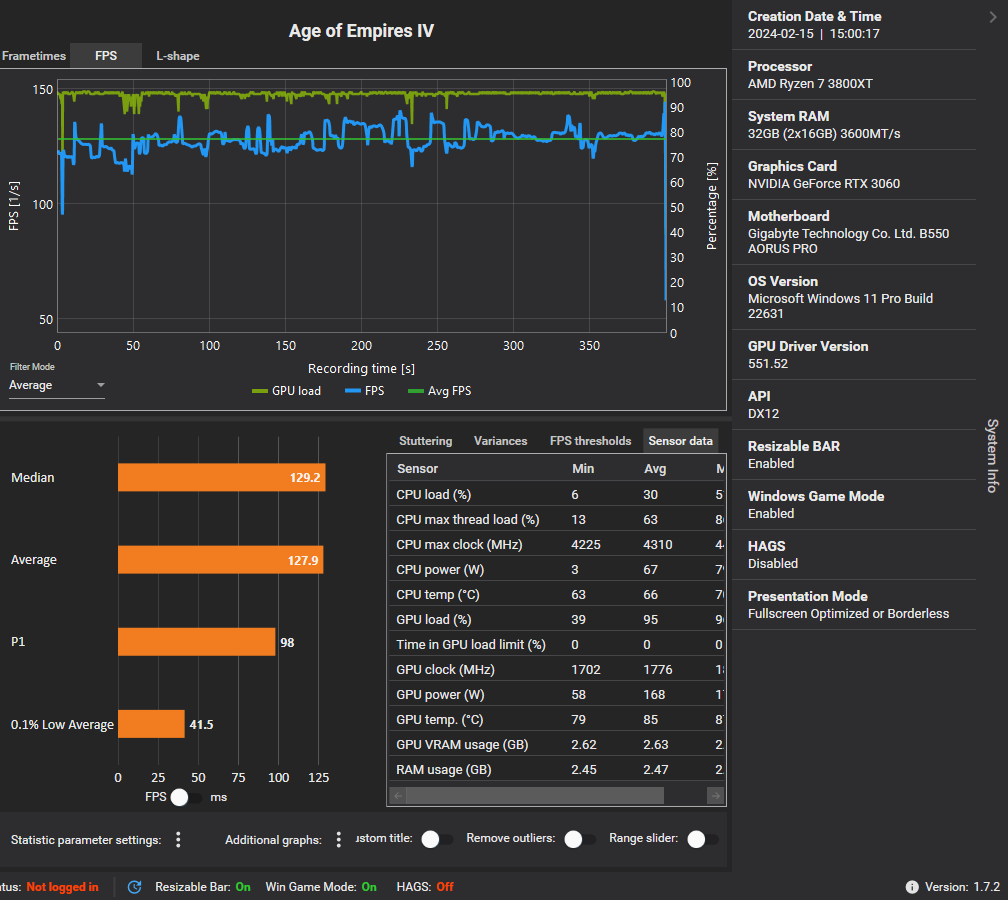The image size is (1008, 900).
Task: Flip the FPS / ms unit switch
Action: tap(186, 797)
